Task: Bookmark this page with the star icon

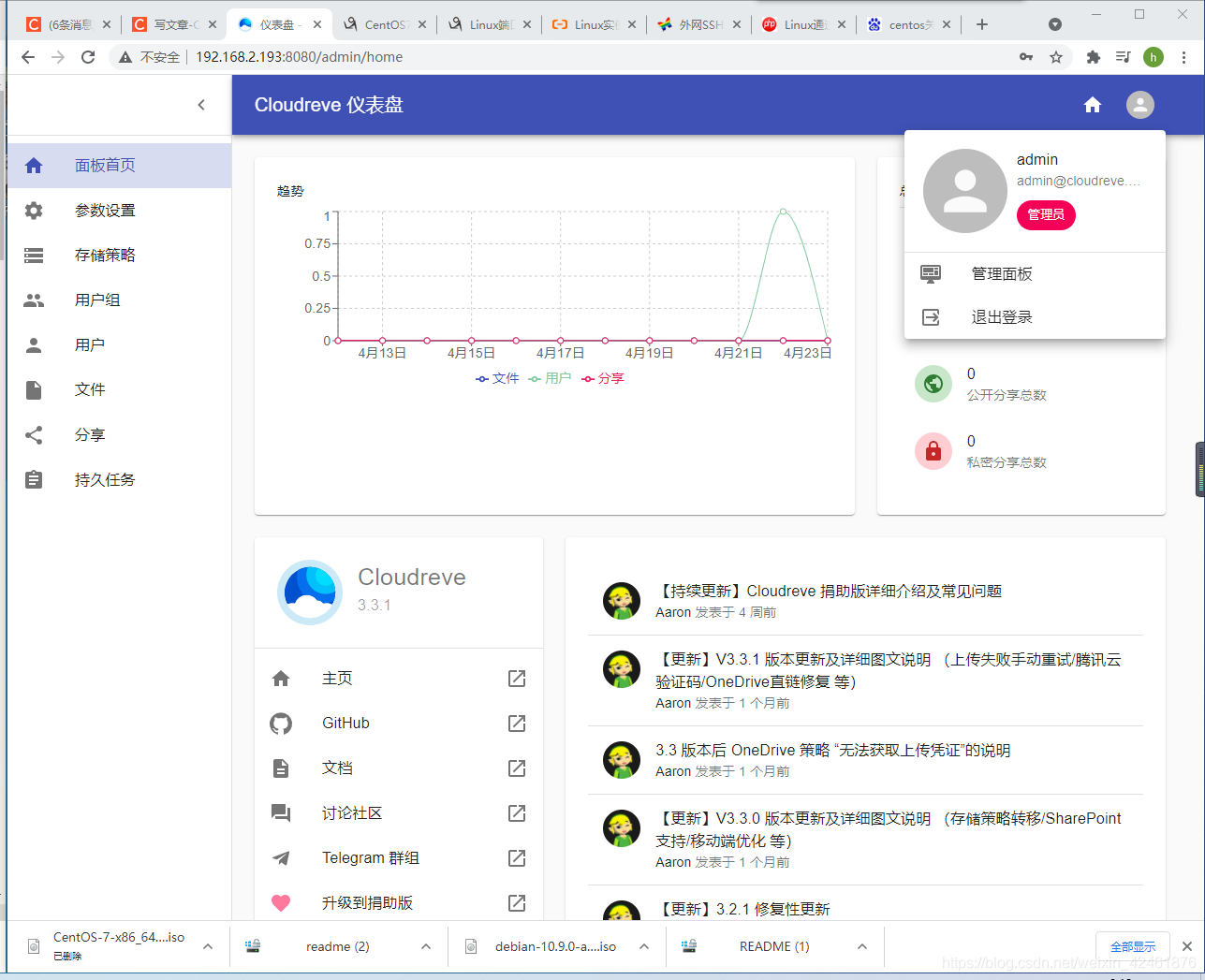Action: click(1056, 57)
